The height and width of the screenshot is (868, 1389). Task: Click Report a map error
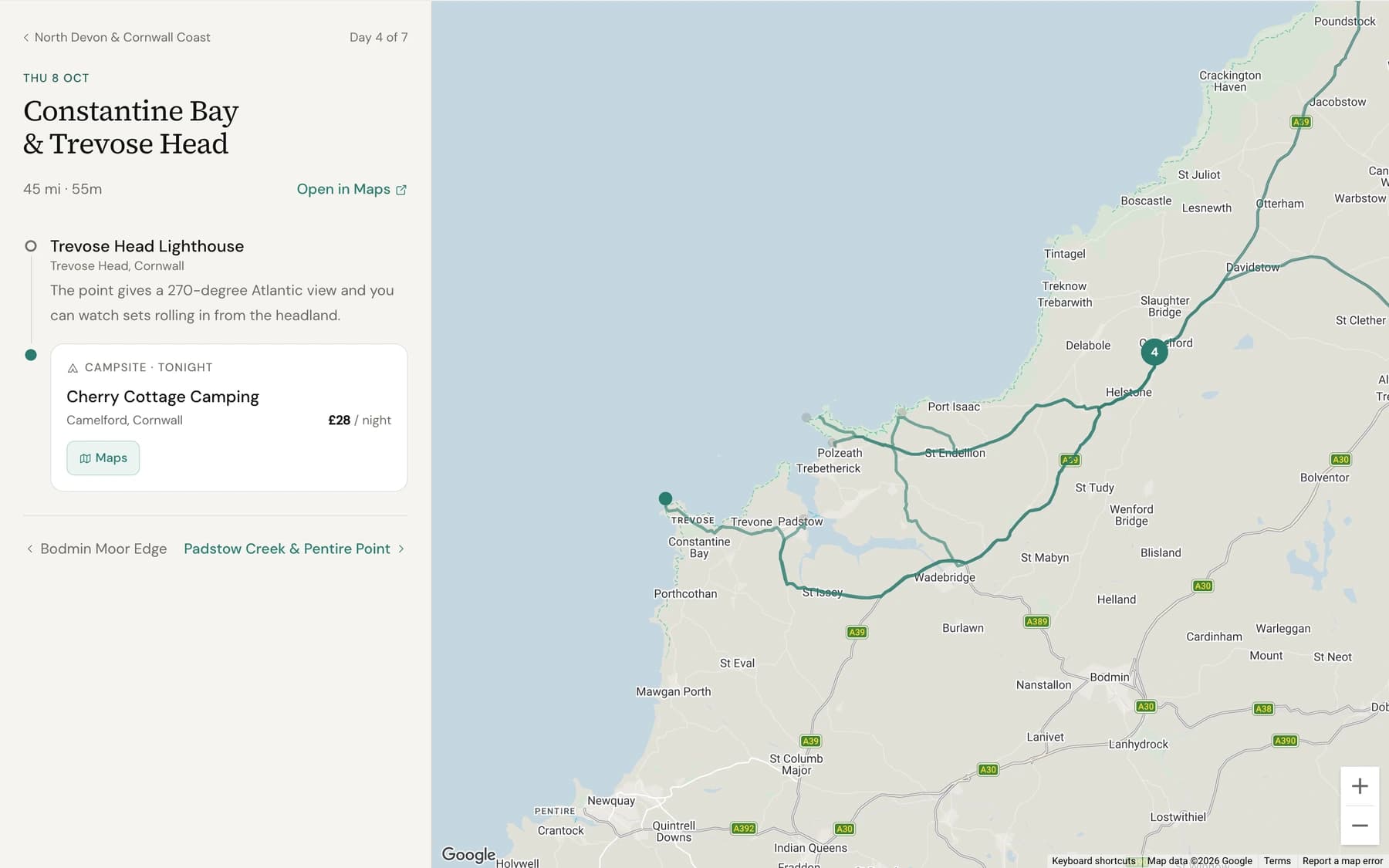point(1343,861)
